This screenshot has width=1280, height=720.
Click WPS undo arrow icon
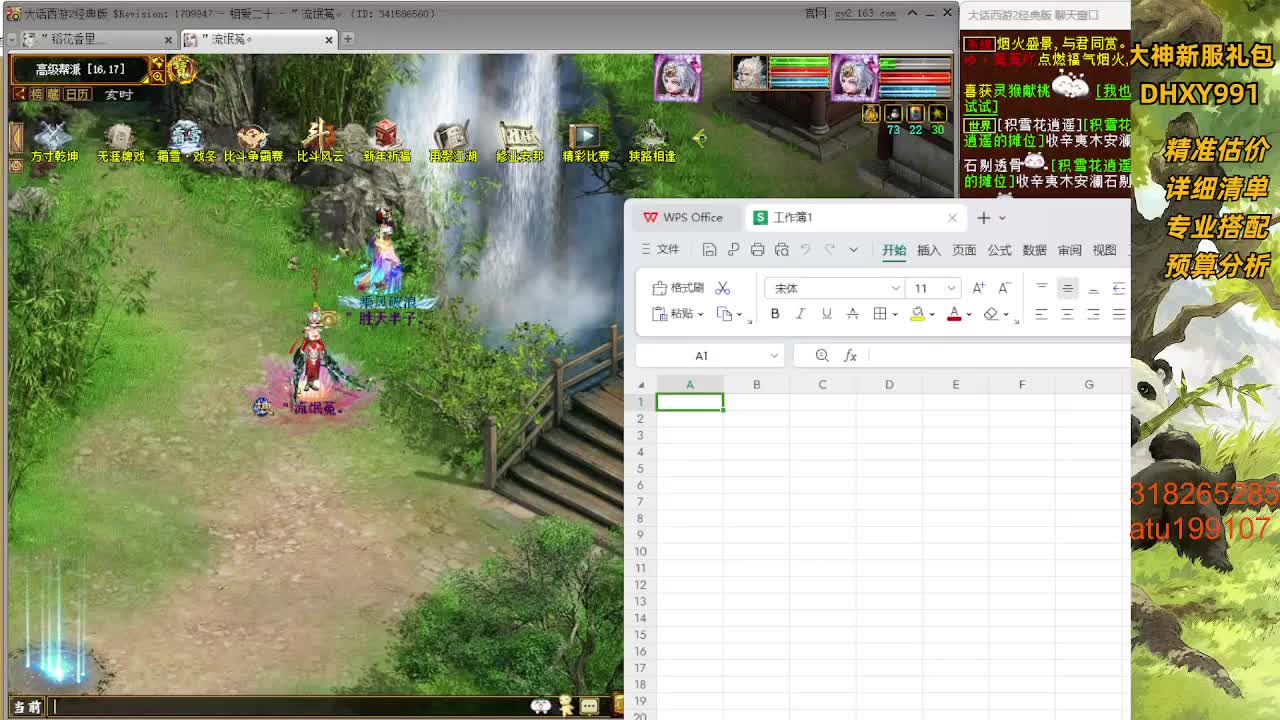[x=806, y=249]
